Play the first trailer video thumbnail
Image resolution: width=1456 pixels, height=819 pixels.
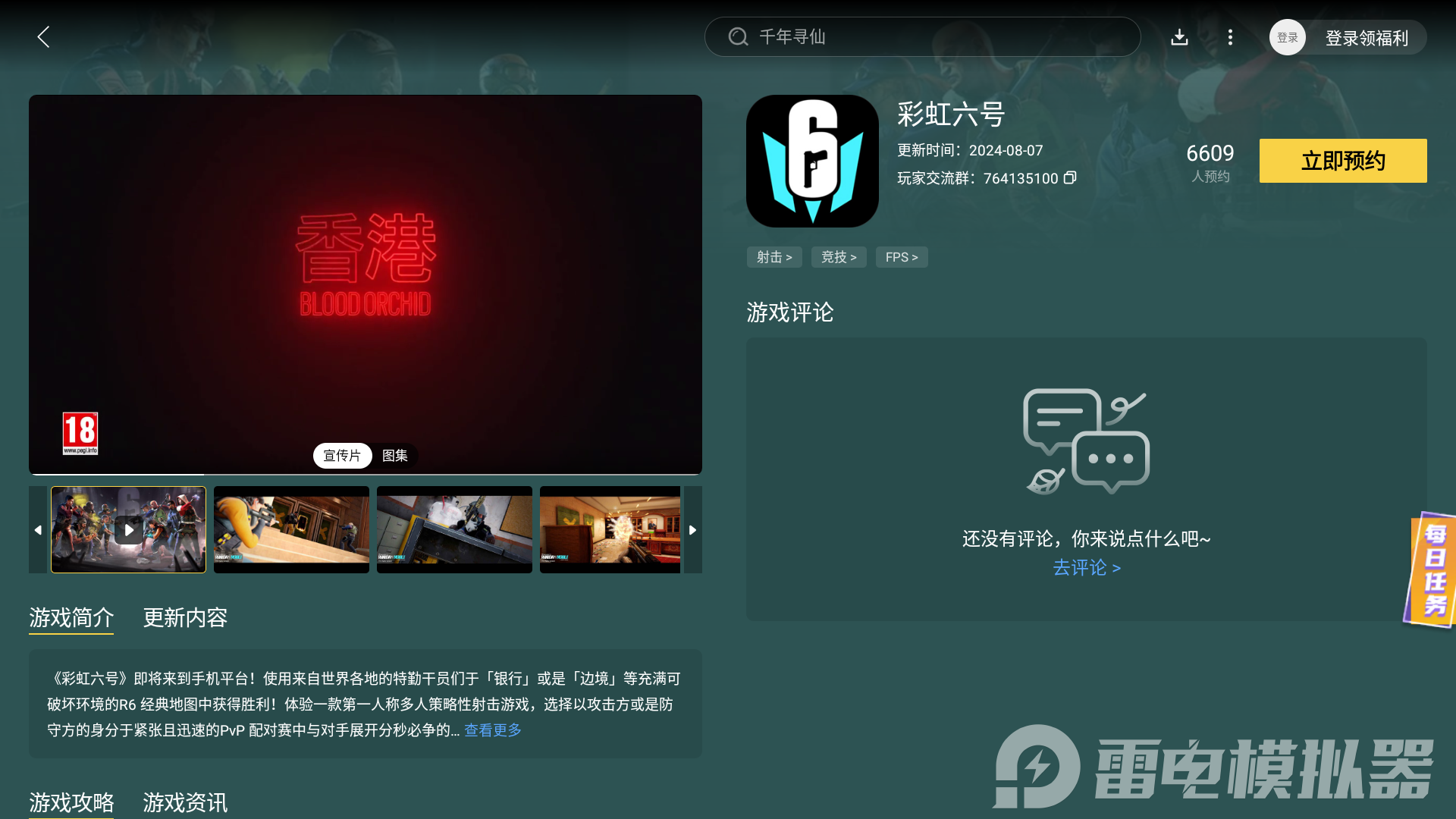[x=128, y=529]
